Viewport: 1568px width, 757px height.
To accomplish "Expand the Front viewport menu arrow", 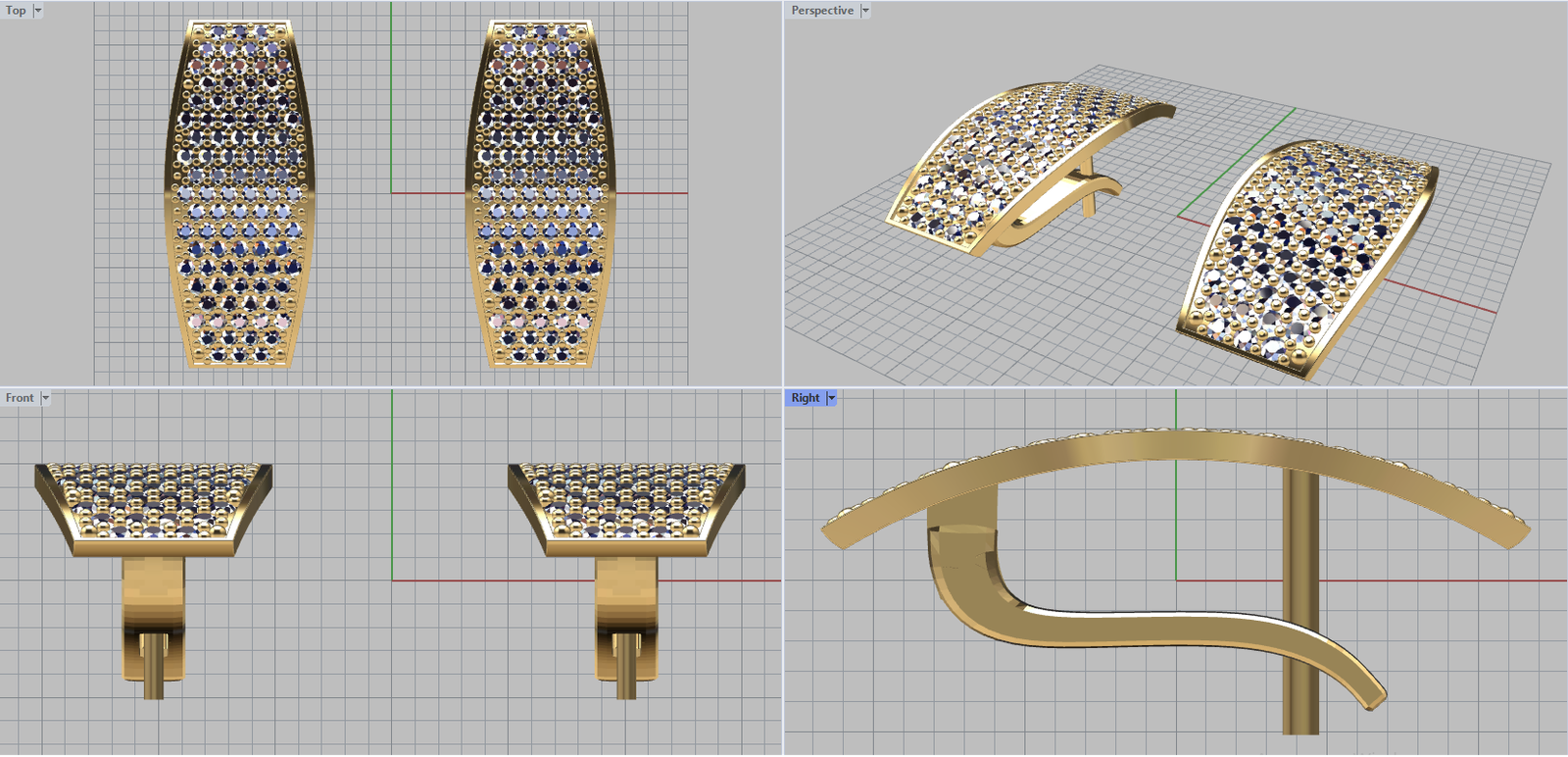I will (45, 398).
